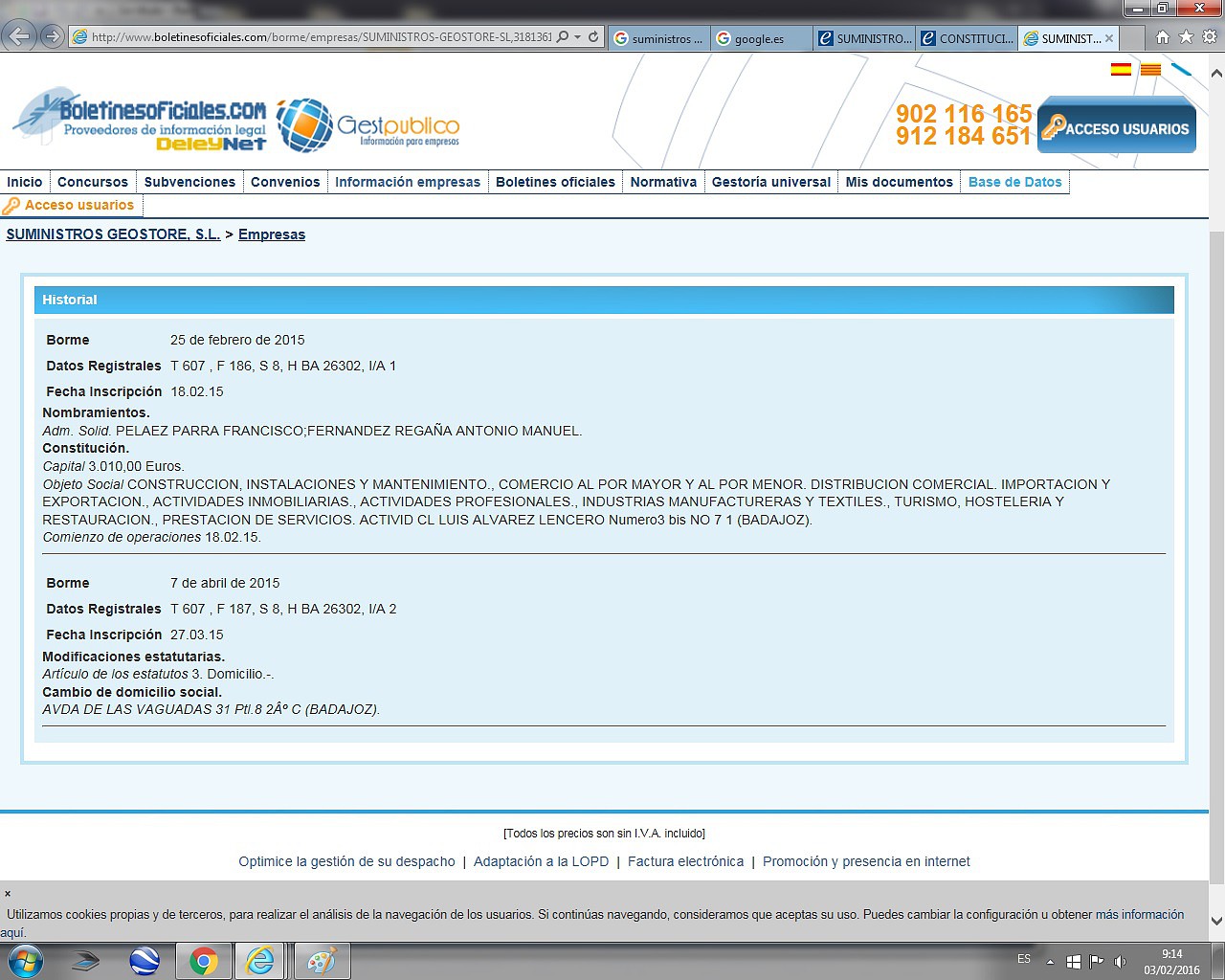1225x980 pixels.
Task: Click the Internet Explorer taskbar icon
Action: pyautogui.click(x=259, y=961)
